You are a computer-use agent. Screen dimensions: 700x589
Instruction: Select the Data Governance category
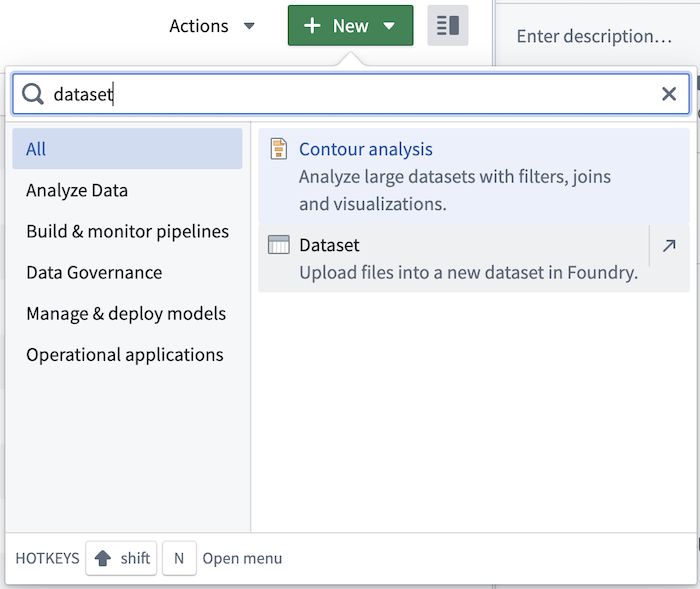(127, 272)
